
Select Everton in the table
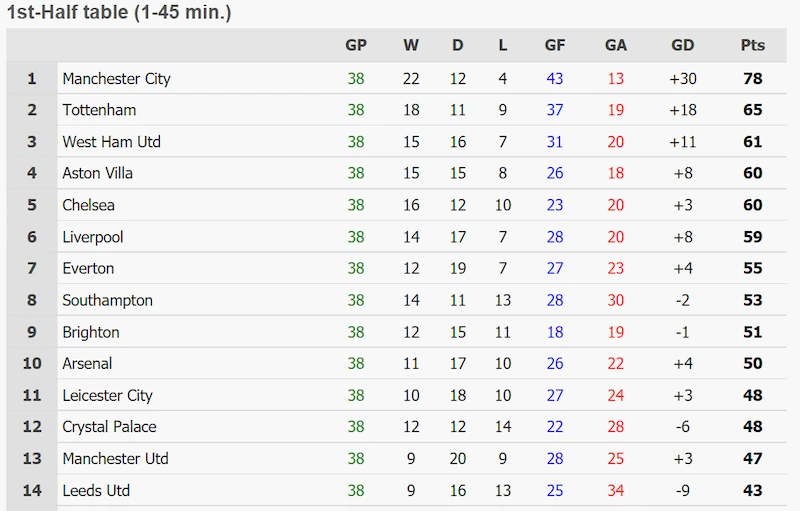point(88,269)
